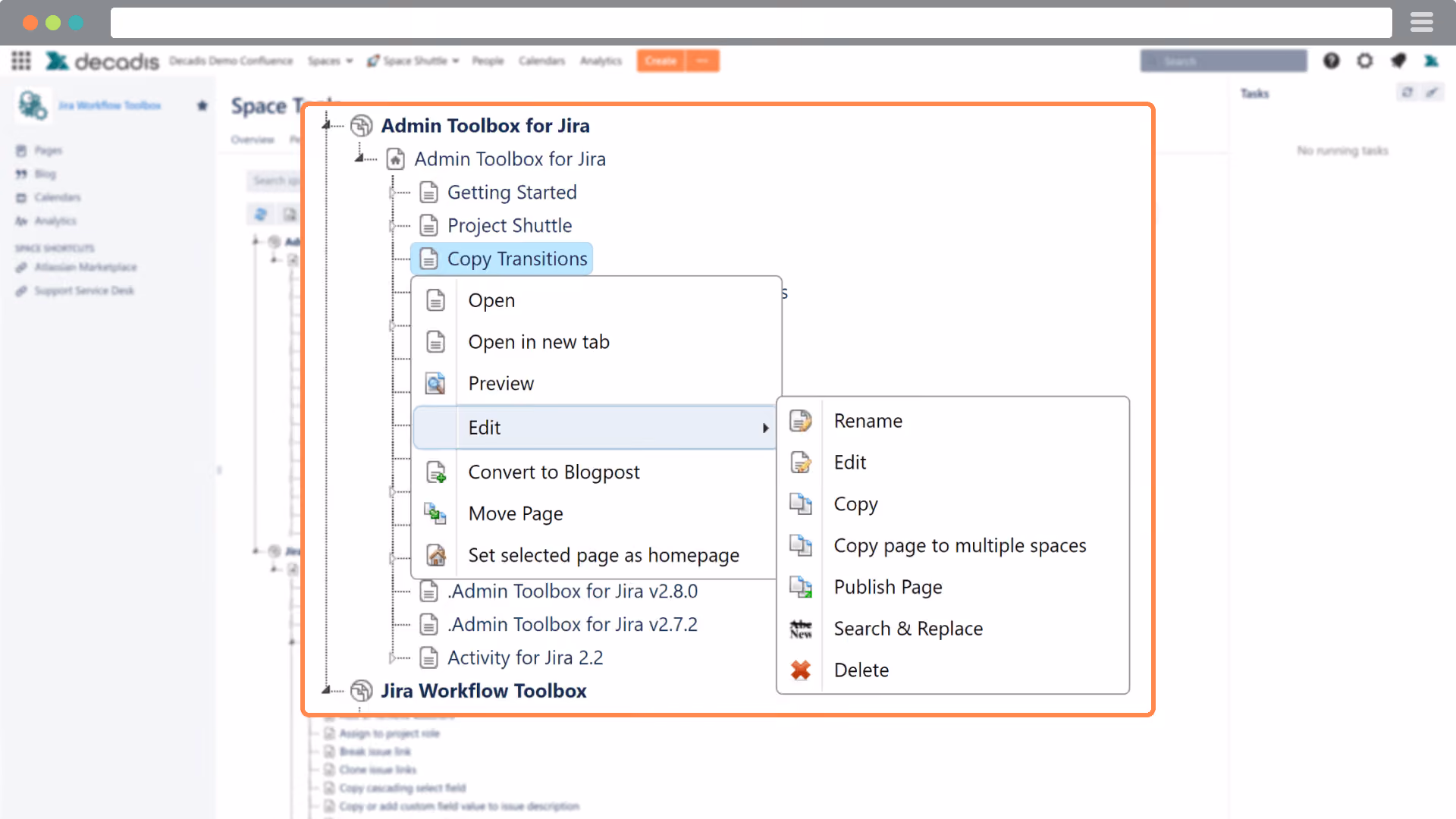Collapse the Admin Toolbox for Jira home page node

pyautogui.click(x=360, y=159)
